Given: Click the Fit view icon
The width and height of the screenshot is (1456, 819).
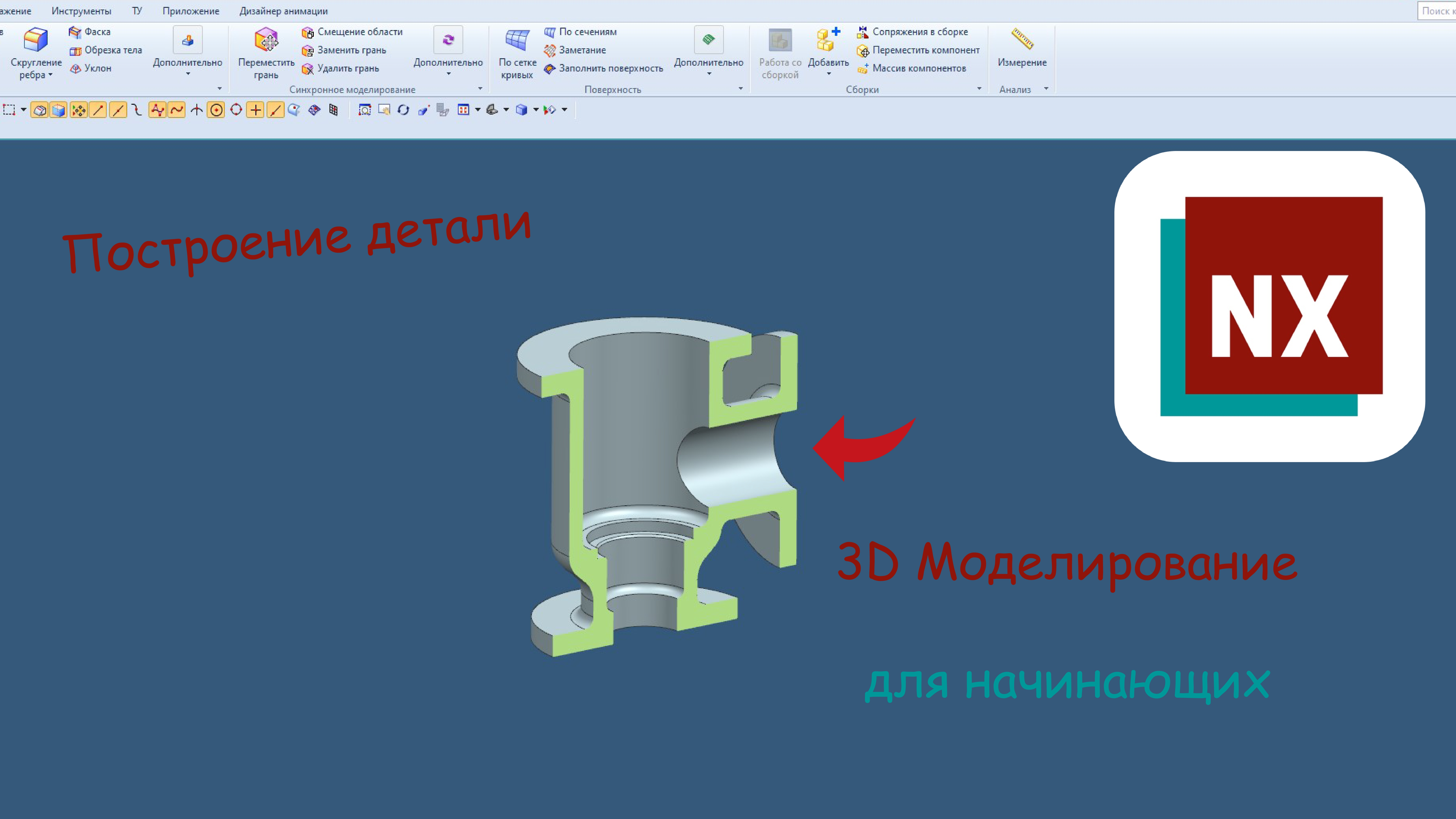Looking at the screenshot, I should pos(365,110).
